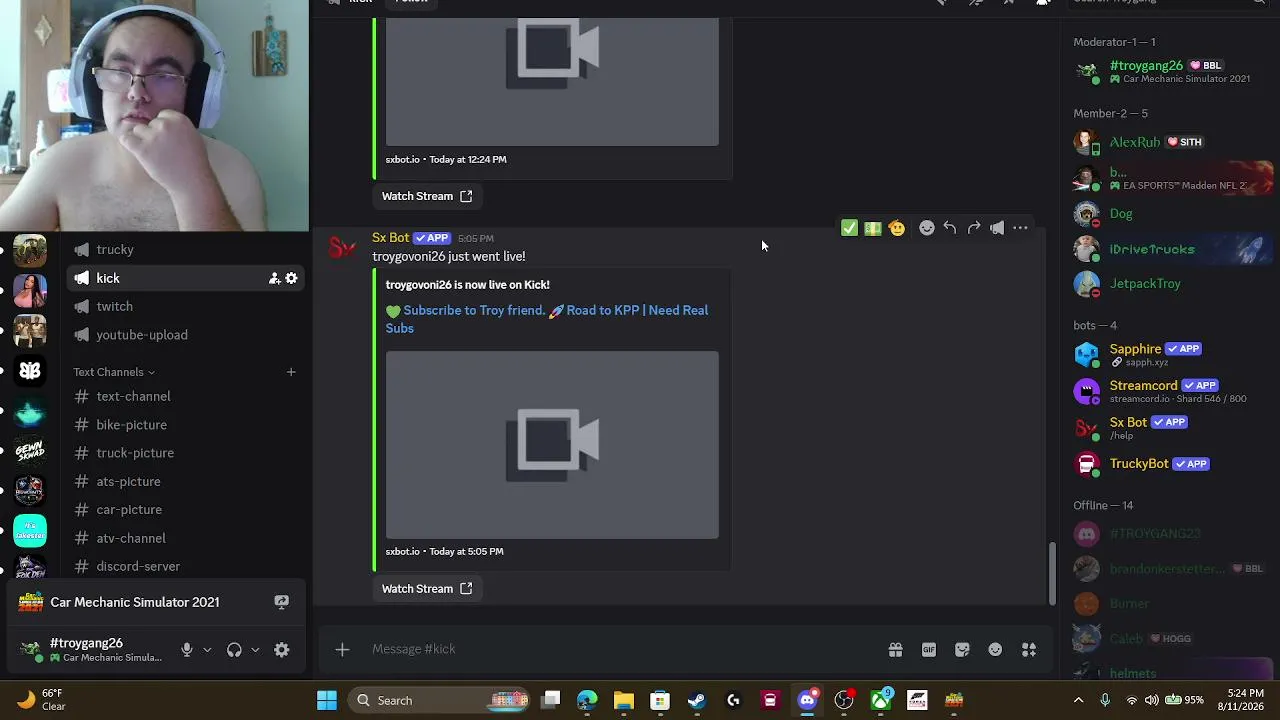Open Dog member profile
The image size is (1280, 720).
coord(1170,214)
